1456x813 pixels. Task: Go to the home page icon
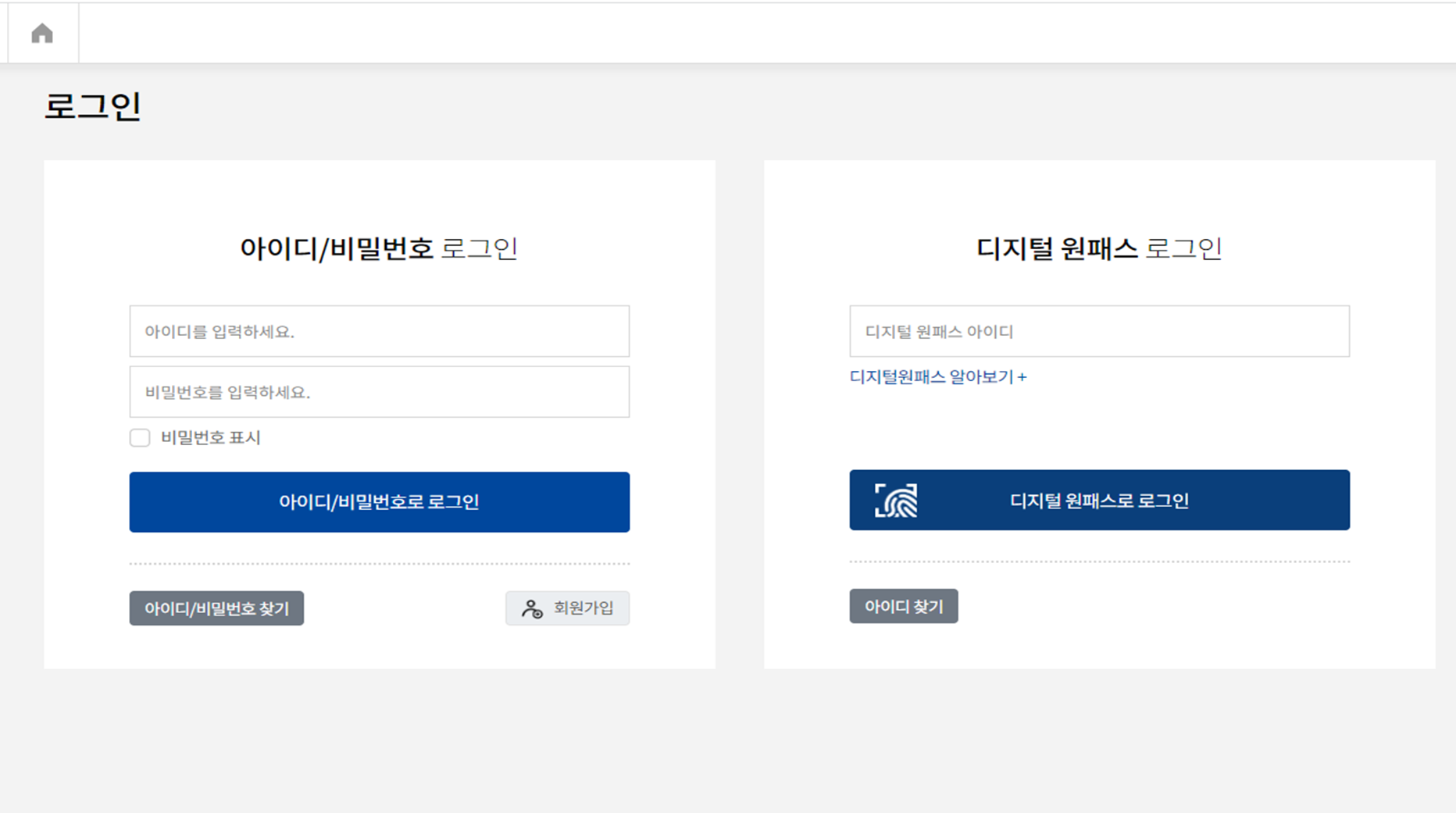[x=42, y=33]
